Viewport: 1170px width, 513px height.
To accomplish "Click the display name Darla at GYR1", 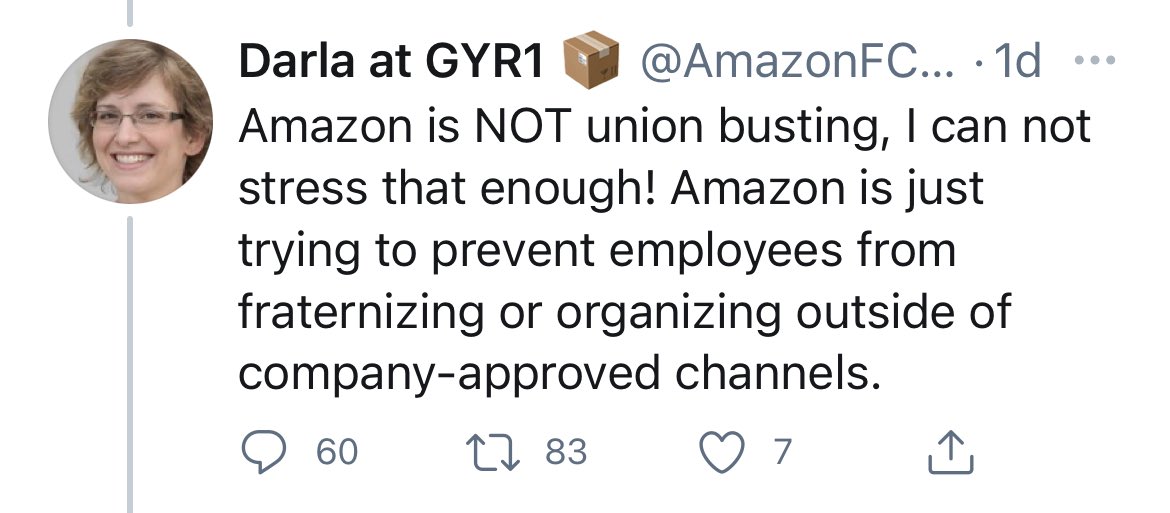I will point(392,64).
